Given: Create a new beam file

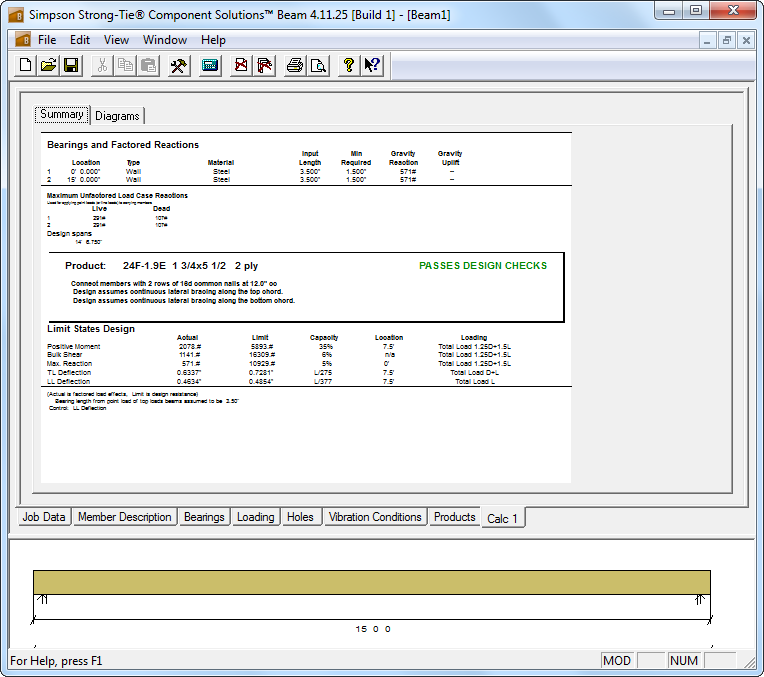Looking at the screenshot, I should (x=25, y=65).
